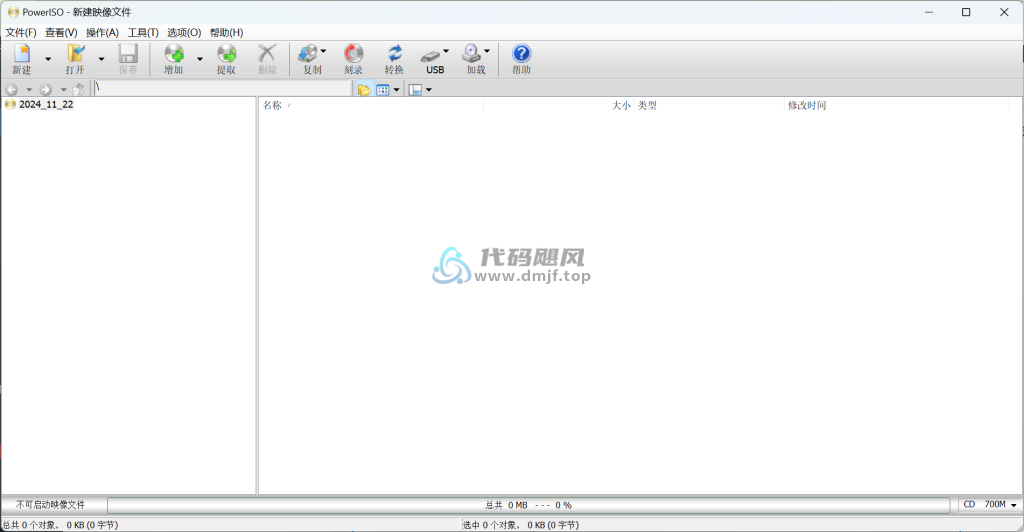Sort by the 大小 column header

[558, 105]
